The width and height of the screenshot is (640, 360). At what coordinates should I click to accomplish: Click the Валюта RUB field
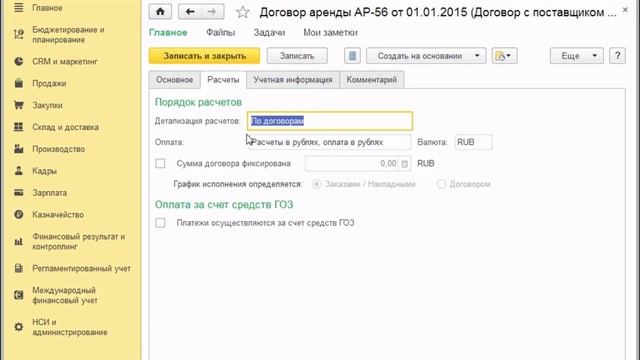point(473,142)
